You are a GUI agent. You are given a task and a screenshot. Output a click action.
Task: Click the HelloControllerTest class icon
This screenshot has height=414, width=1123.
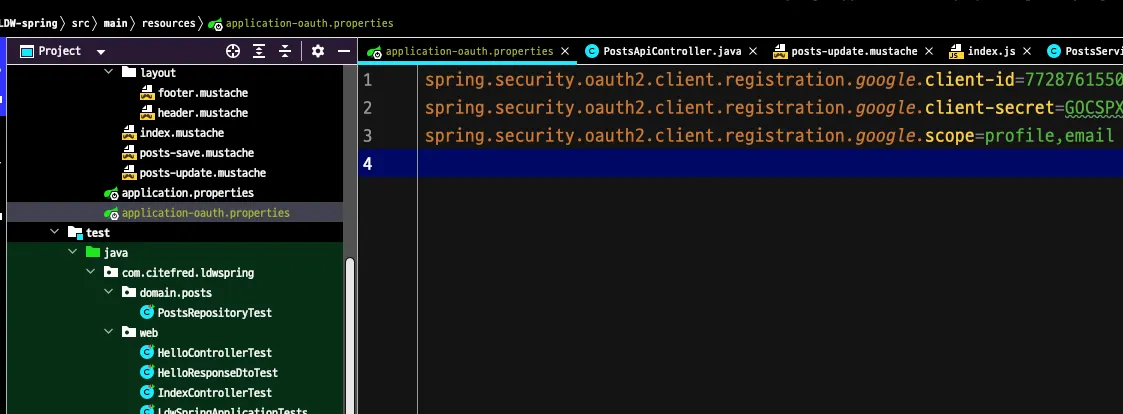[x=147, y=352]
